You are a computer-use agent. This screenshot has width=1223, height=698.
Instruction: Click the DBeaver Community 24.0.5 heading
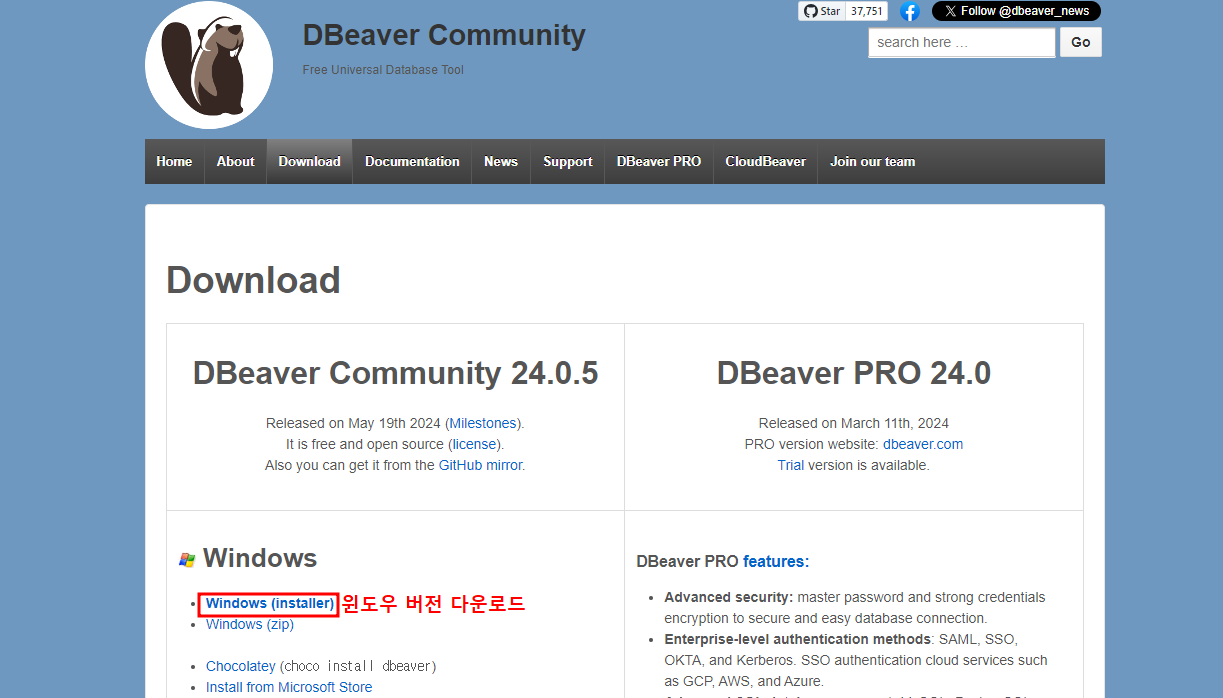(395, 373)
